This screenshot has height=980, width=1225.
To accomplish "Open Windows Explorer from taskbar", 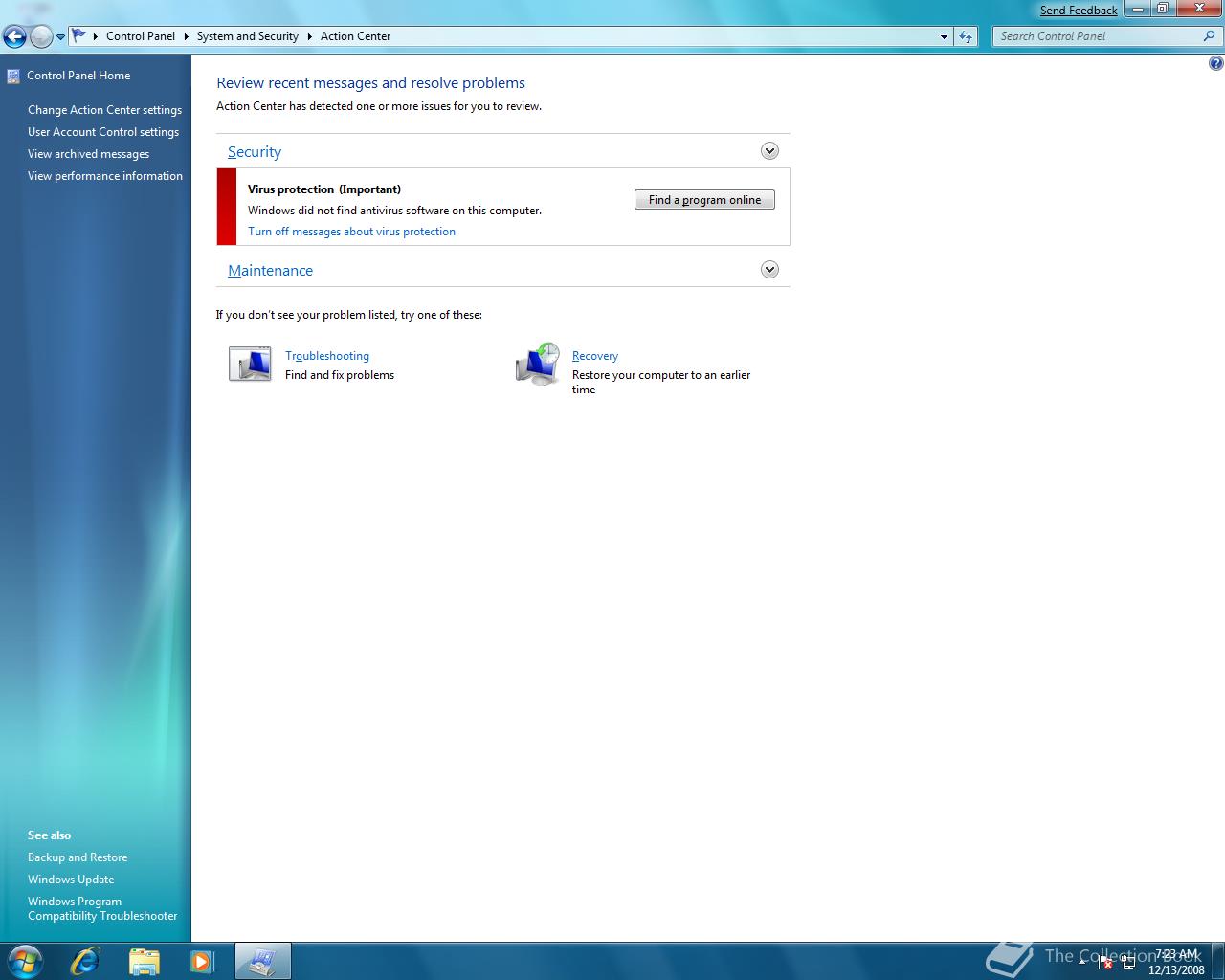I will (x=144, y=961).
